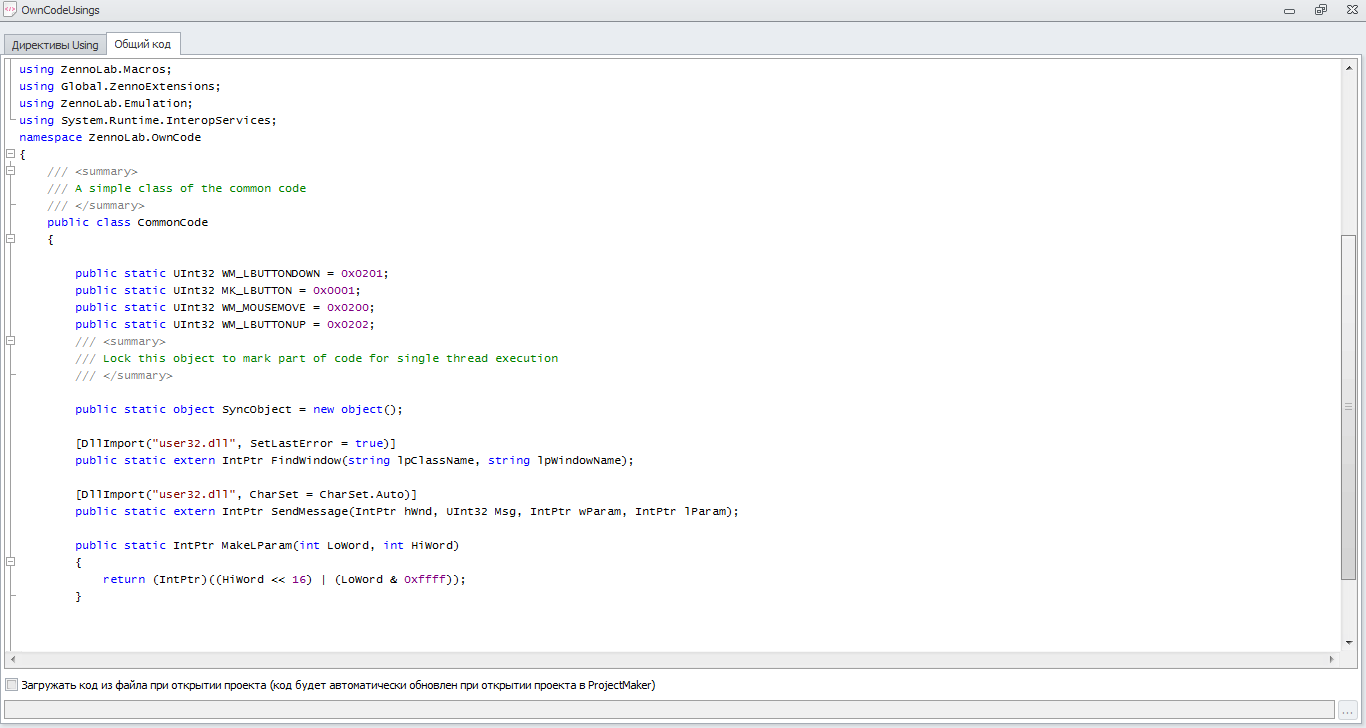The image size is (1366, 728).
Task: Click the WM_MOUSEMOVE = 0x0200 line
Action: tap(225, 307)
